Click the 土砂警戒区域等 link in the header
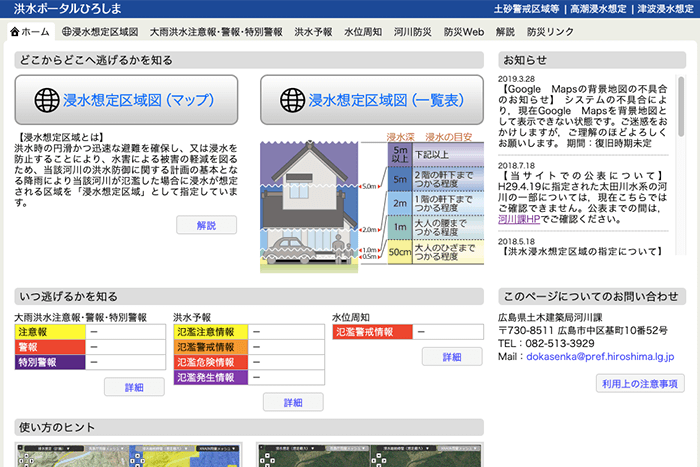This screenshot has width=700, height=467. [528, 8]
